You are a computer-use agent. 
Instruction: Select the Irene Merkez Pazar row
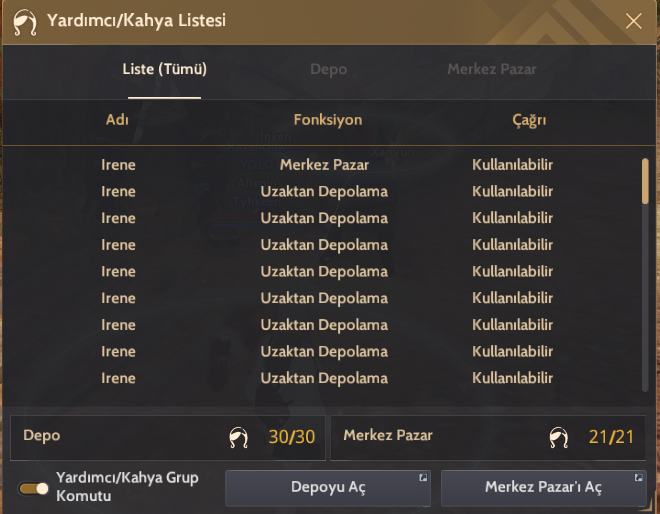coord(324,165)
